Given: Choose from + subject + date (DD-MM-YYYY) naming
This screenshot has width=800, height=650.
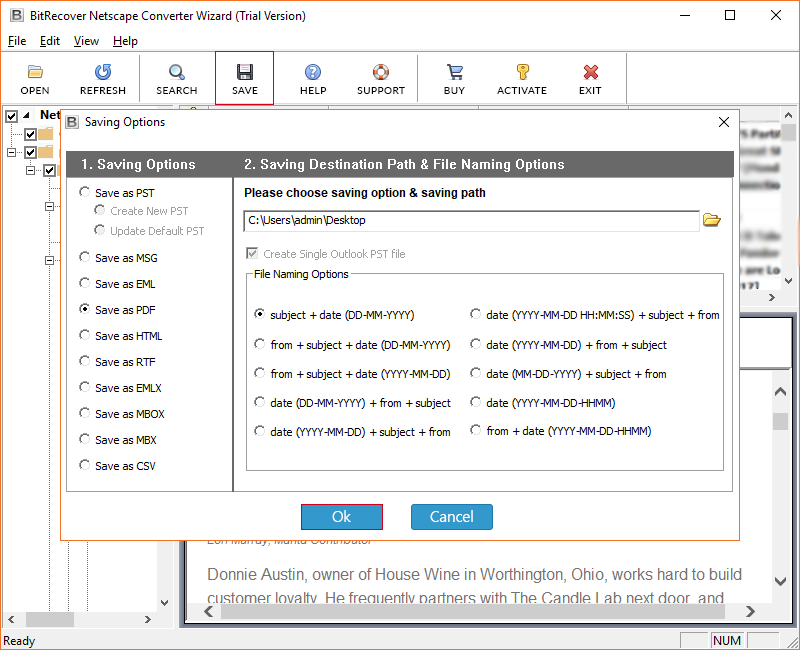Looking at the screenshot, I should coord(353,345).
